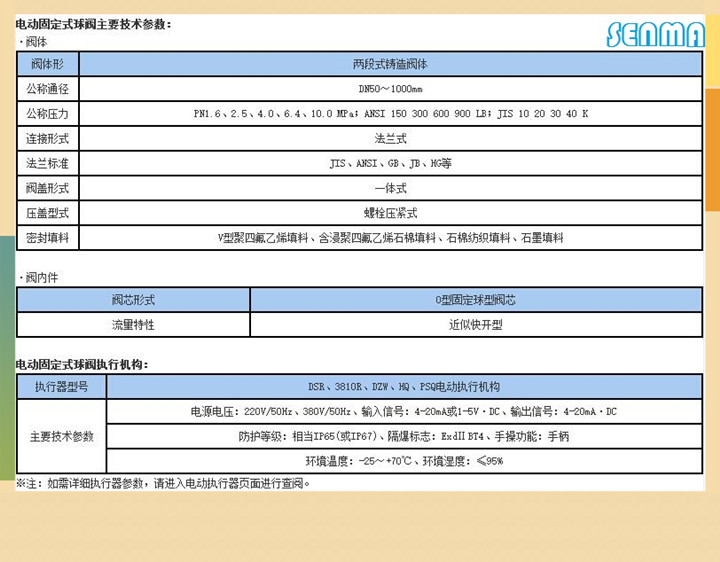Click the 一体式 value cell
The height and width of the screenshot is (562, 720).
point(390,188)
